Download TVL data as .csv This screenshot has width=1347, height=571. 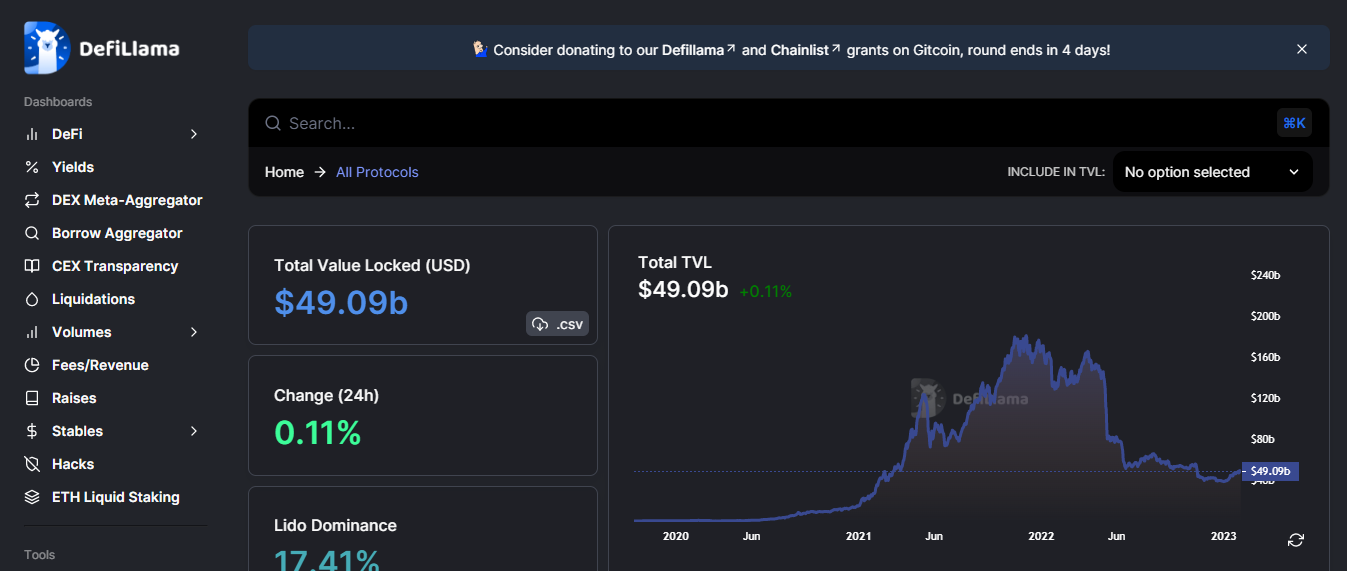tap(557, 324)
